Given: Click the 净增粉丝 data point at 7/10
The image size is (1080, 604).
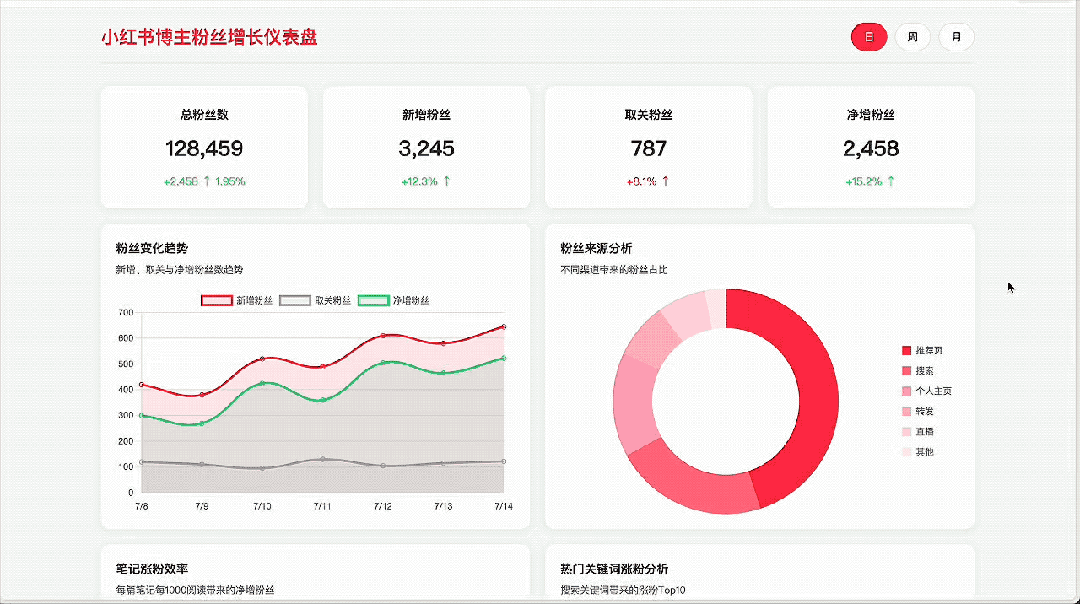Looking at the screenshot, I should click(262, 383).
